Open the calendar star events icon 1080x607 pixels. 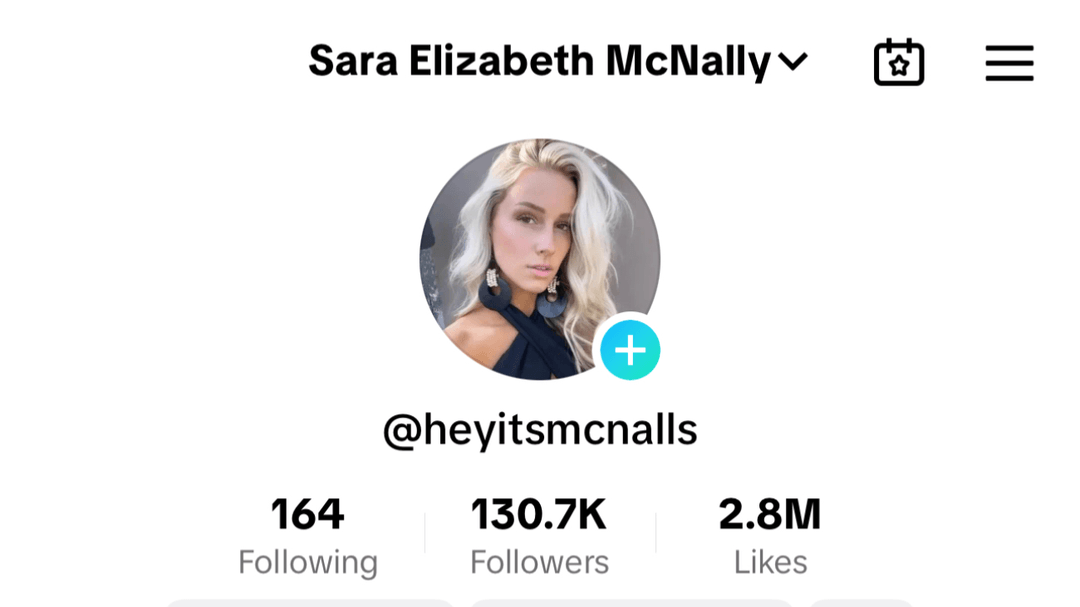899,62
